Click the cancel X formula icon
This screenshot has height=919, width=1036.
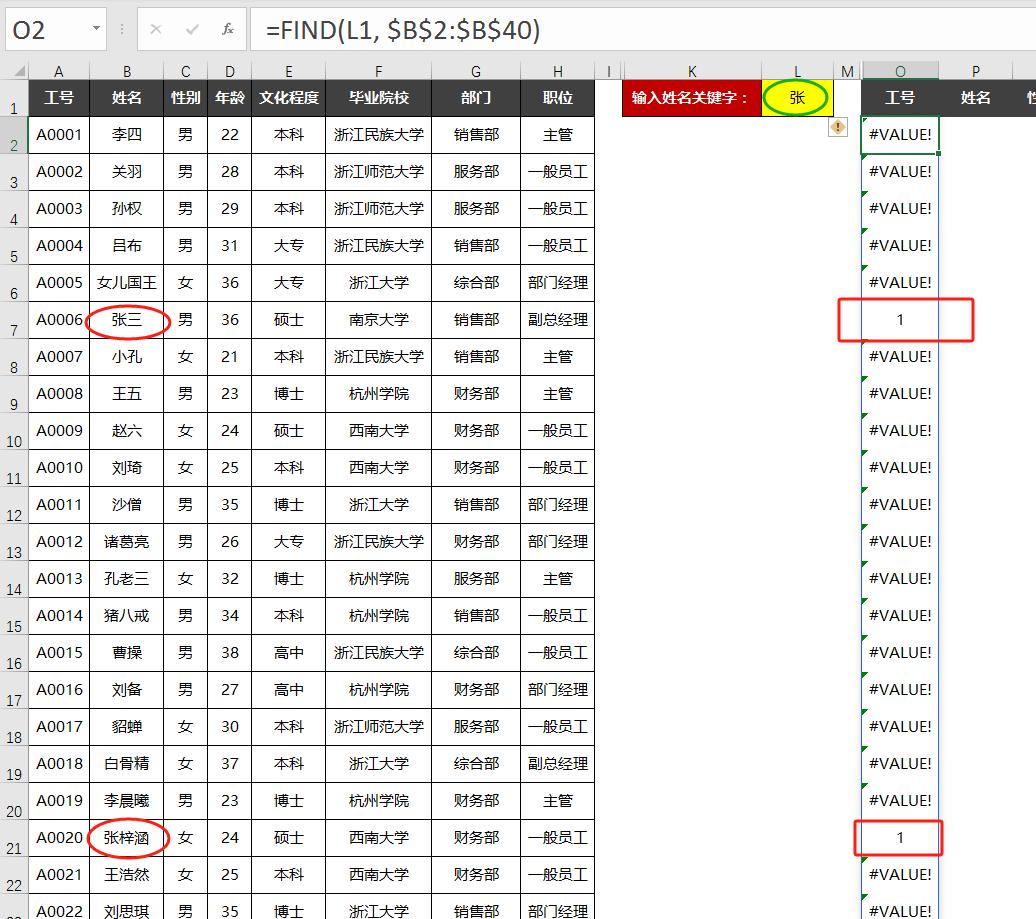tap(156, 29)
